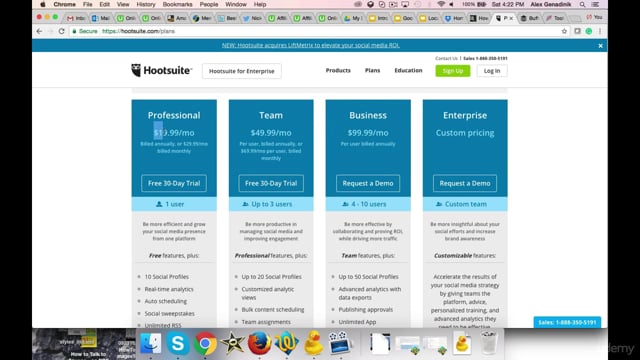640x360 pixels.
Task: Launch iMovie from the dock
Action: 232,343
